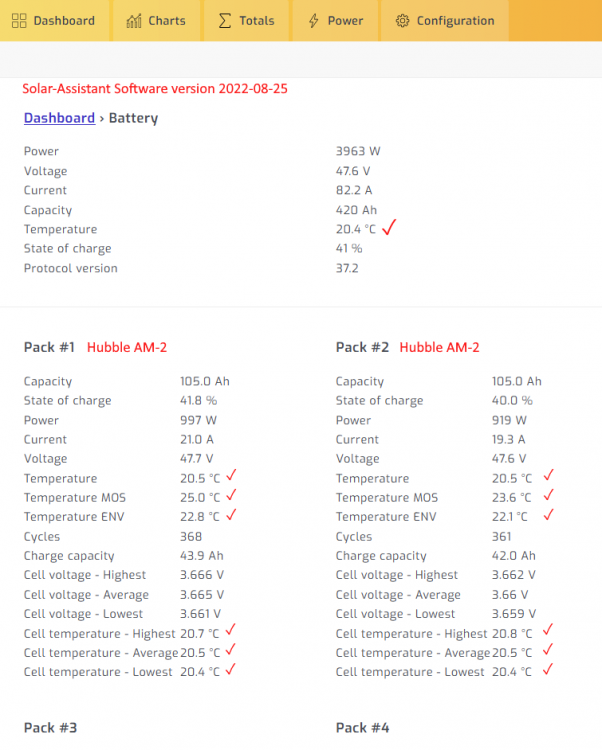Screen dimensions: 602x750
Task: Click the Dashboard grid icon
Action: coord(19,21)
